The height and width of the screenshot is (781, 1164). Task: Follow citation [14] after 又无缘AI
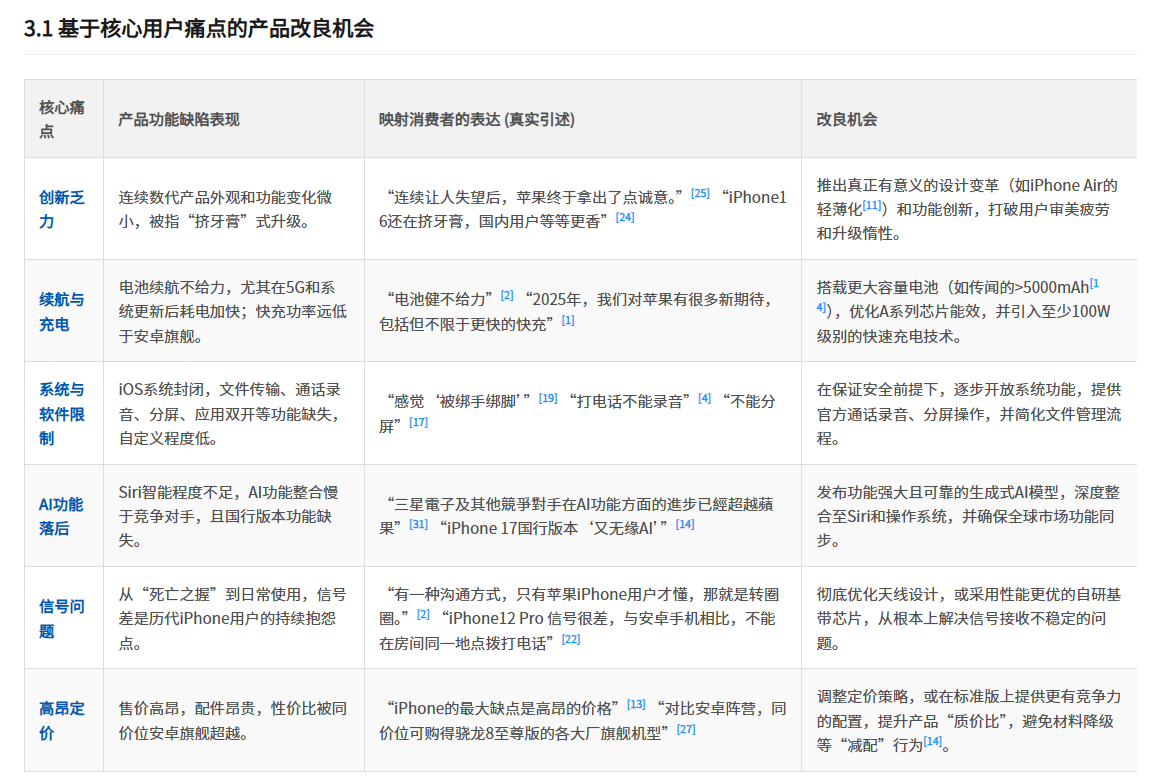[685, 524]
